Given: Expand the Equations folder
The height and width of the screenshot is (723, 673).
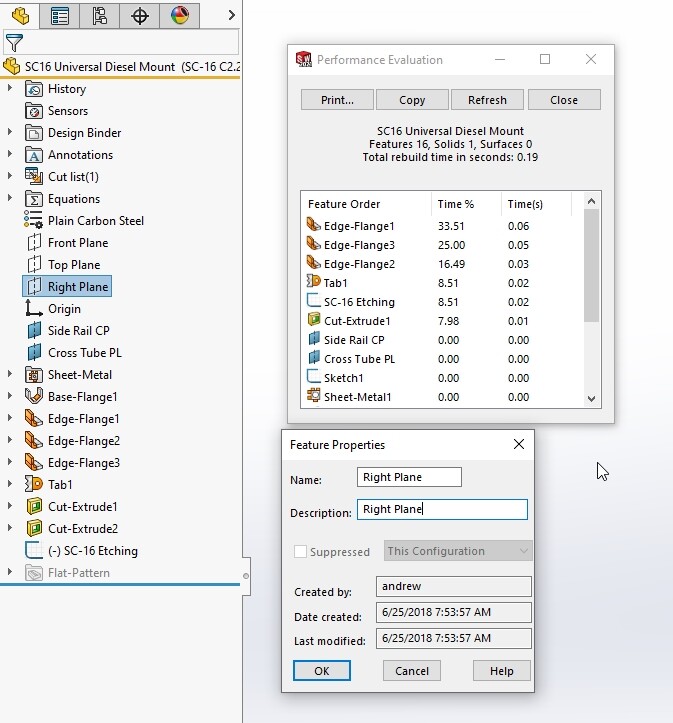Looking at the screenshot, I should (x=10, y=198).
